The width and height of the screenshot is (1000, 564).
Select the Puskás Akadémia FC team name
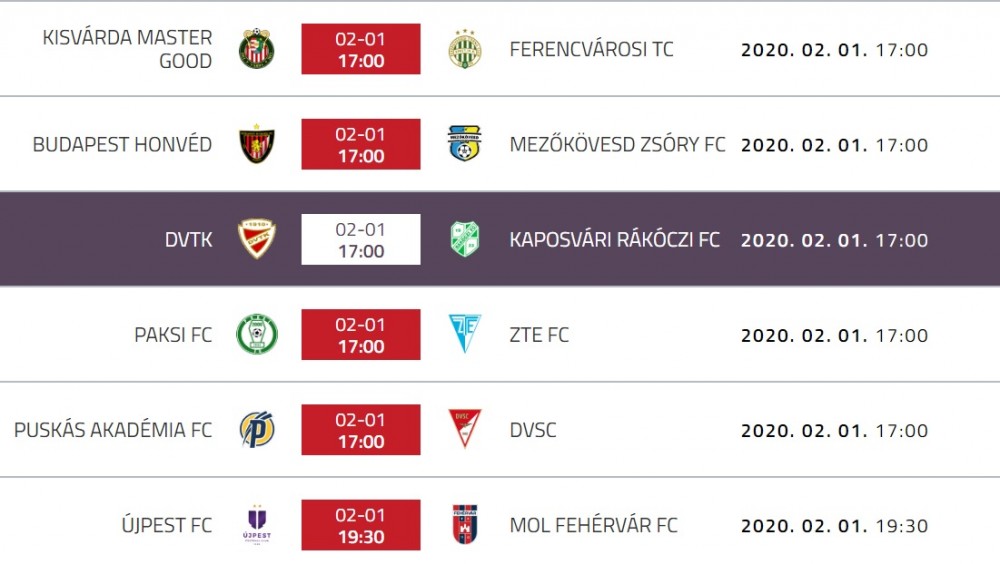(x=113, y=429)
